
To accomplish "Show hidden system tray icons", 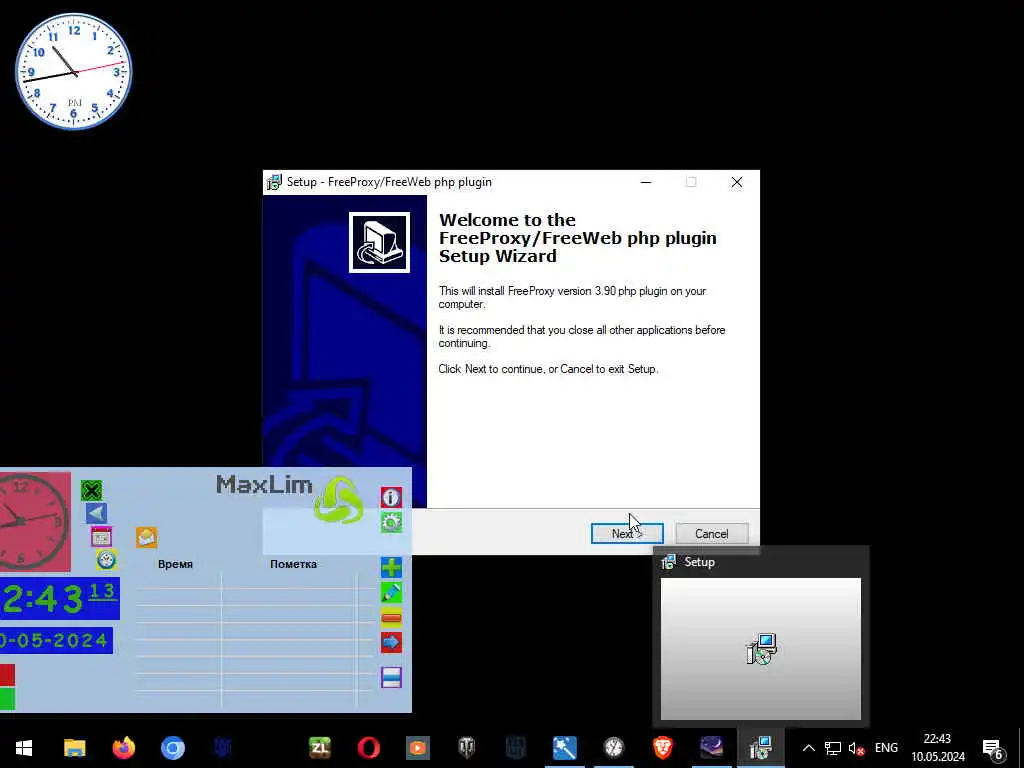I will pos(808,748).
